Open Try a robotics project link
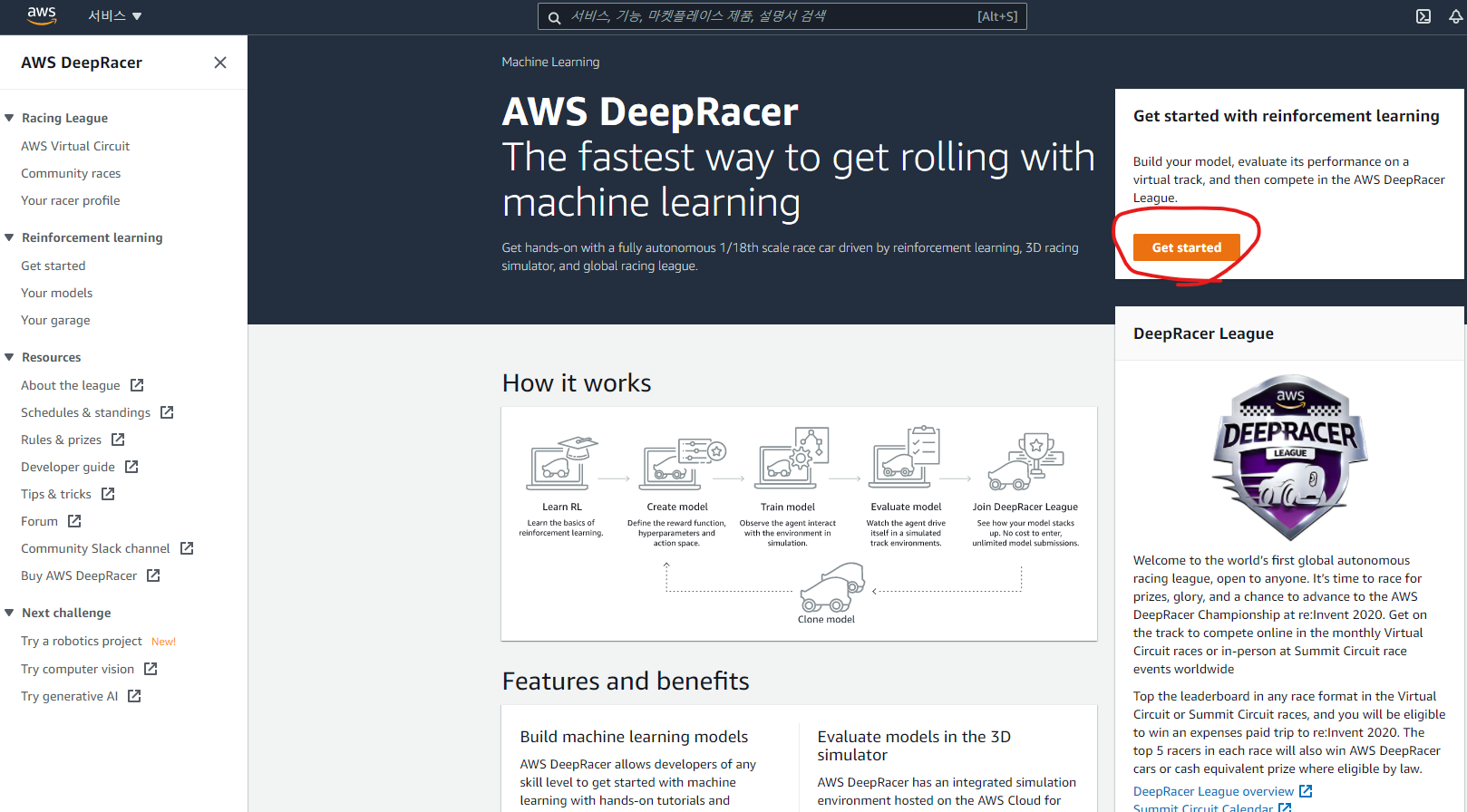 coord(82,641)
